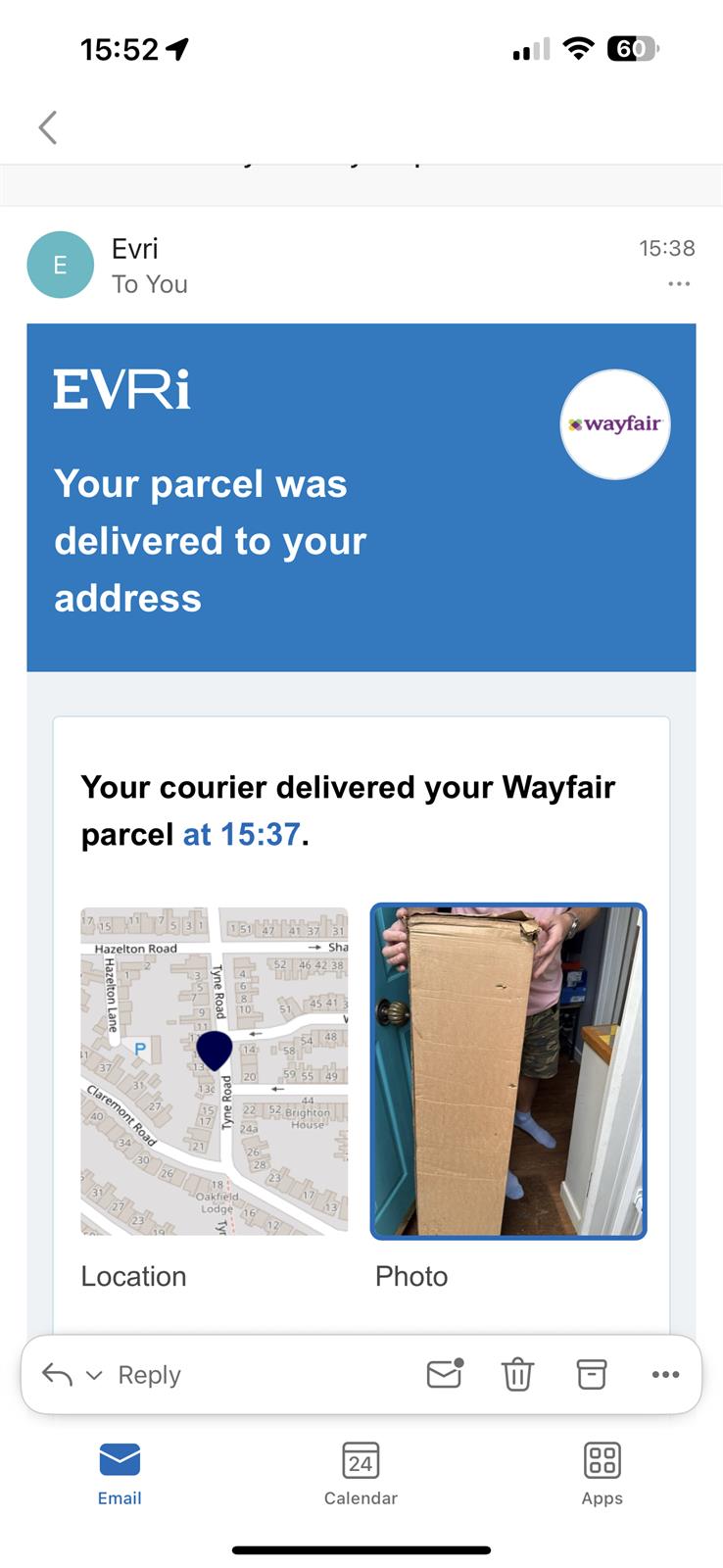Tap the Evri sender name
This screenshot has width=723, height=1568.
tap(134, 249)
